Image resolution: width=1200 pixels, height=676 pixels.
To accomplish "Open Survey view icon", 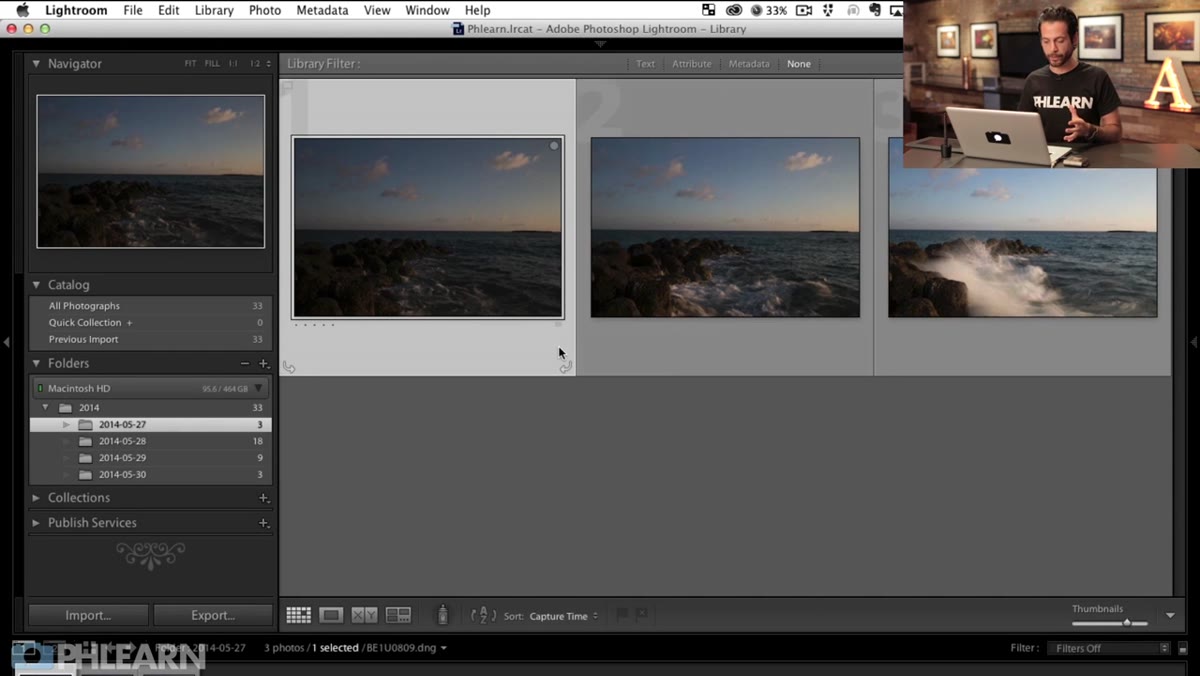I will click(398, 615).
